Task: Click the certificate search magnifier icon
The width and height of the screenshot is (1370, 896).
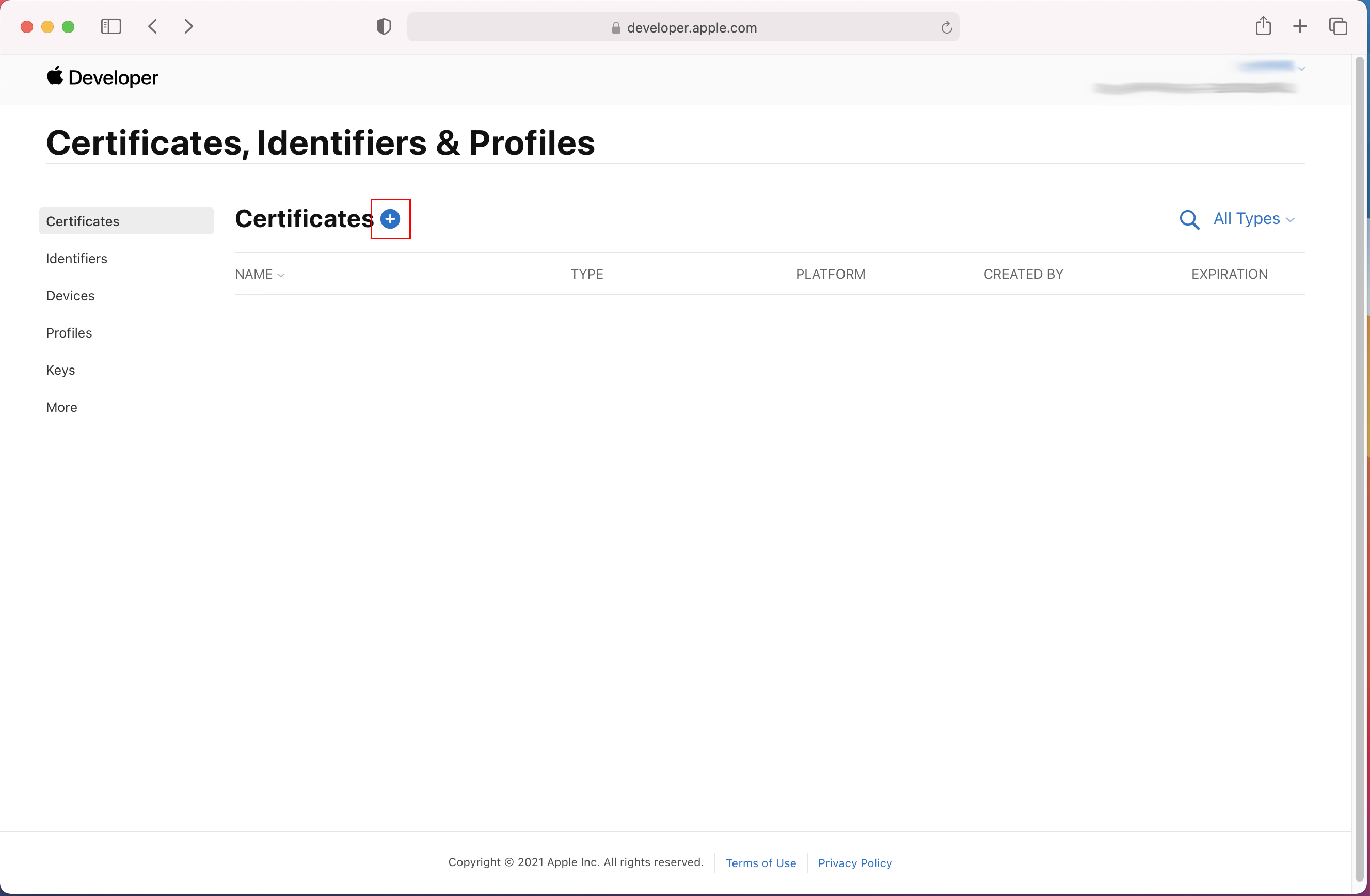Action: point(1189,219)
